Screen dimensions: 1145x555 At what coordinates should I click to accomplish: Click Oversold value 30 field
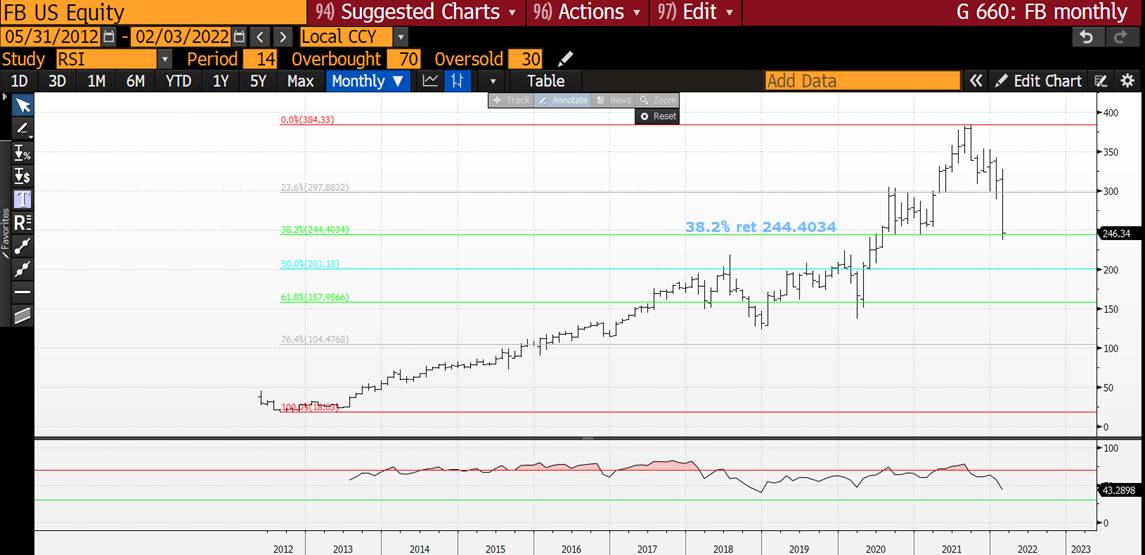click(x=526, y=58)
